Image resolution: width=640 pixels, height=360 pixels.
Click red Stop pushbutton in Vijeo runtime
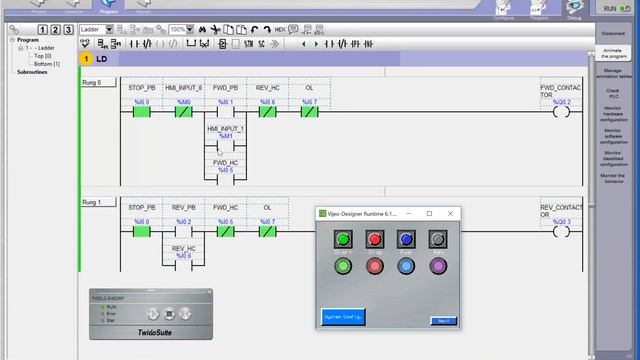(x=375, y=240)
